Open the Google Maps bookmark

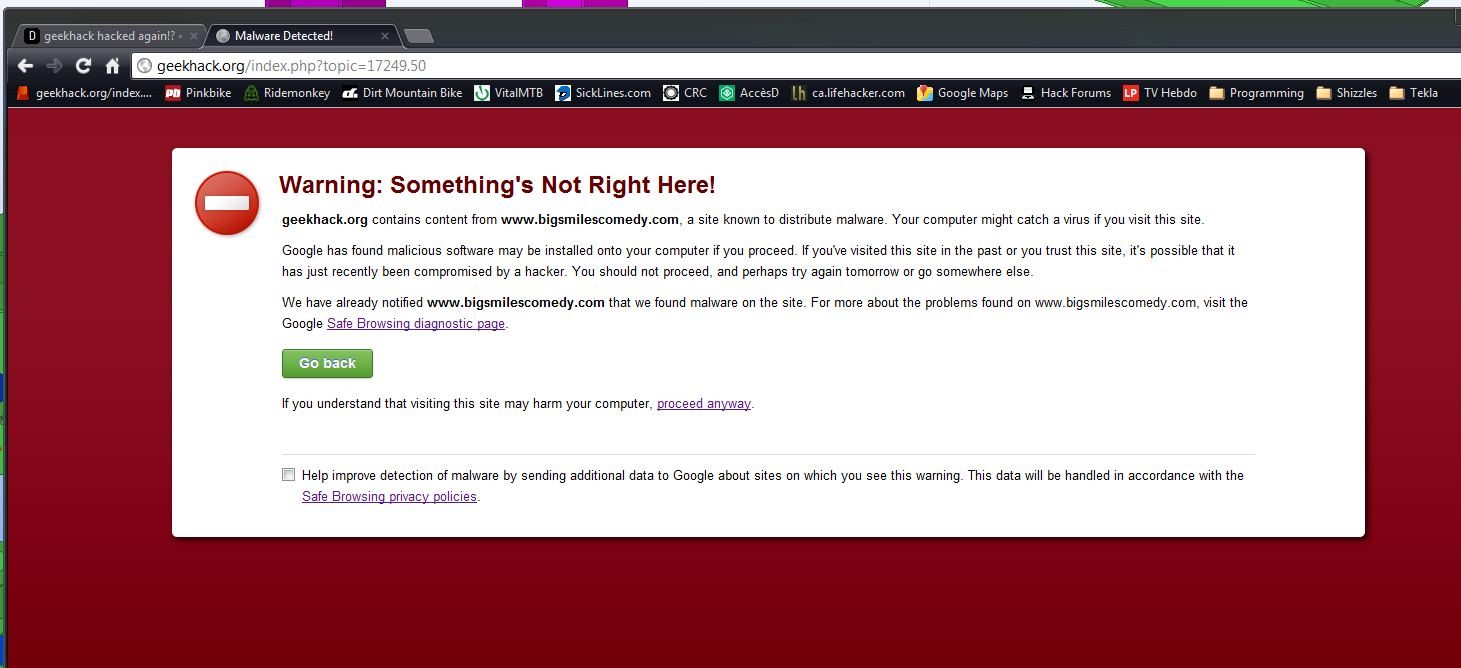(x=963, y=93)
